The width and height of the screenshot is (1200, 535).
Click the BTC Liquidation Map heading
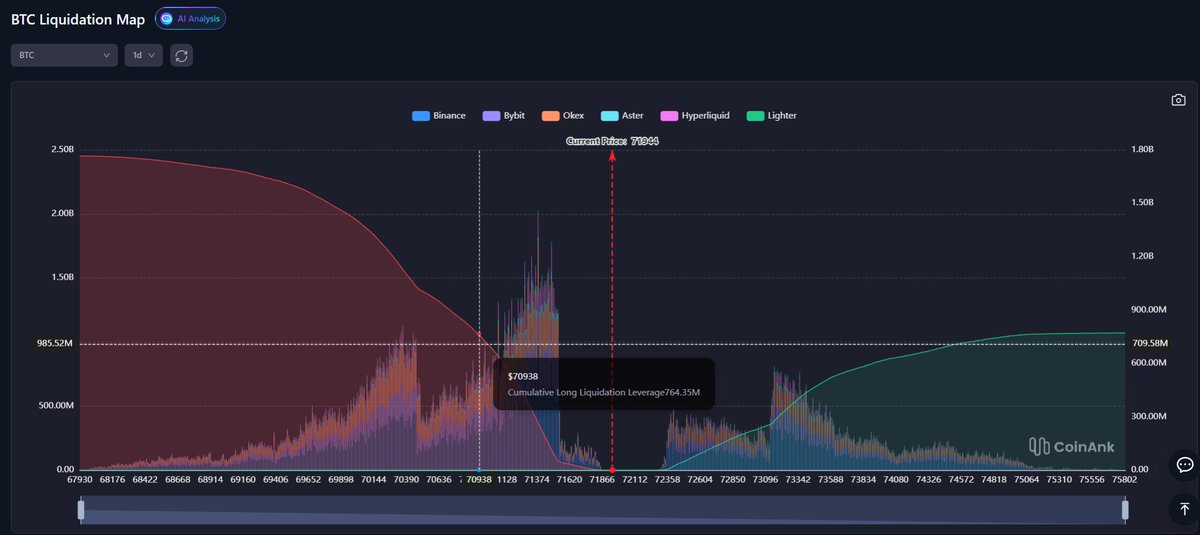(x=78, y=19)
